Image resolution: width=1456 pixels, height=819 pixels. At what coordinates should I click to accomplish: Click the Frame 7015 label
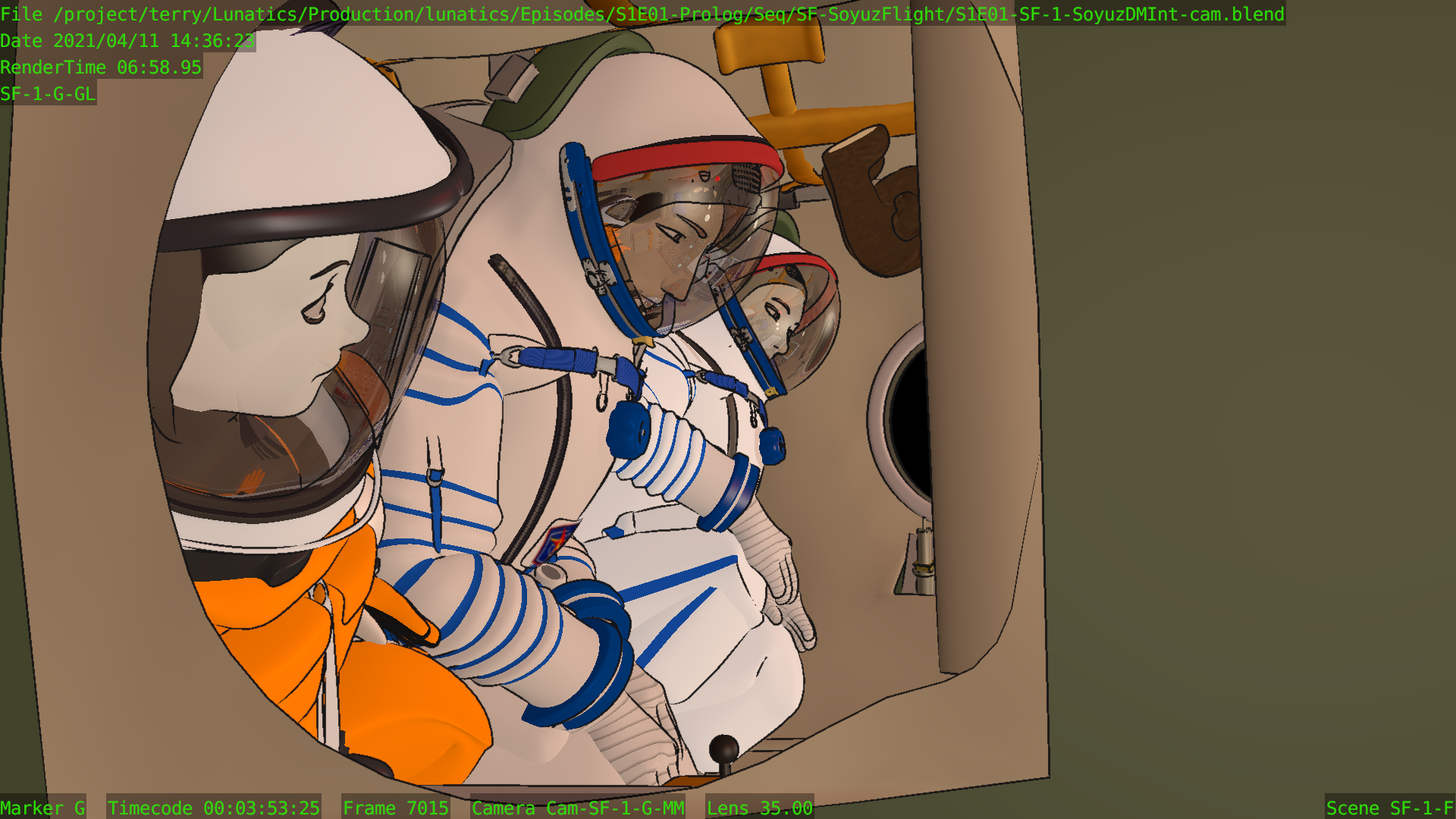click(395, 808)
